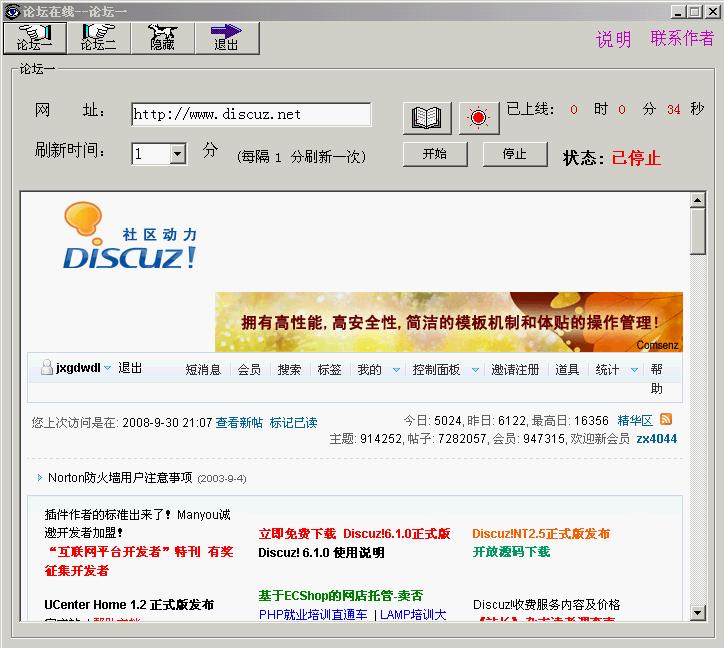Click the 停止 stop button
The image size is (724, 648).
515,154
